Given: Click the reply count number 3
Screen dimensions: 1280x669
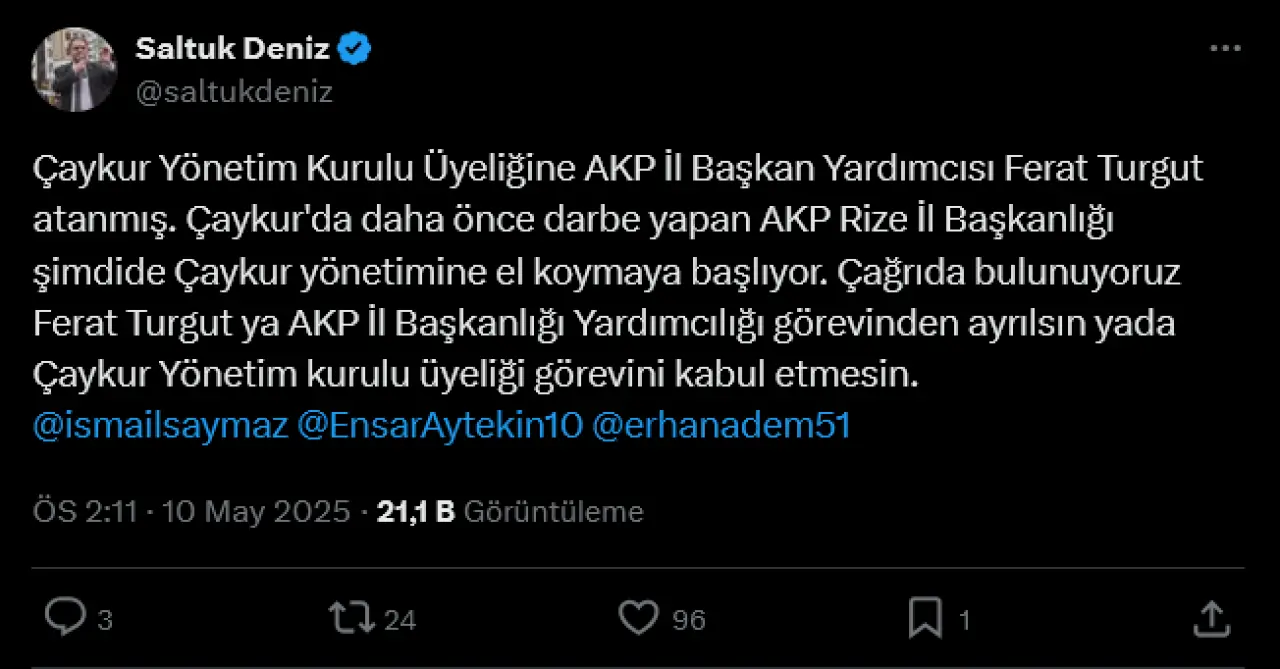Looking at the screenshot, I should tap(105, 621).
